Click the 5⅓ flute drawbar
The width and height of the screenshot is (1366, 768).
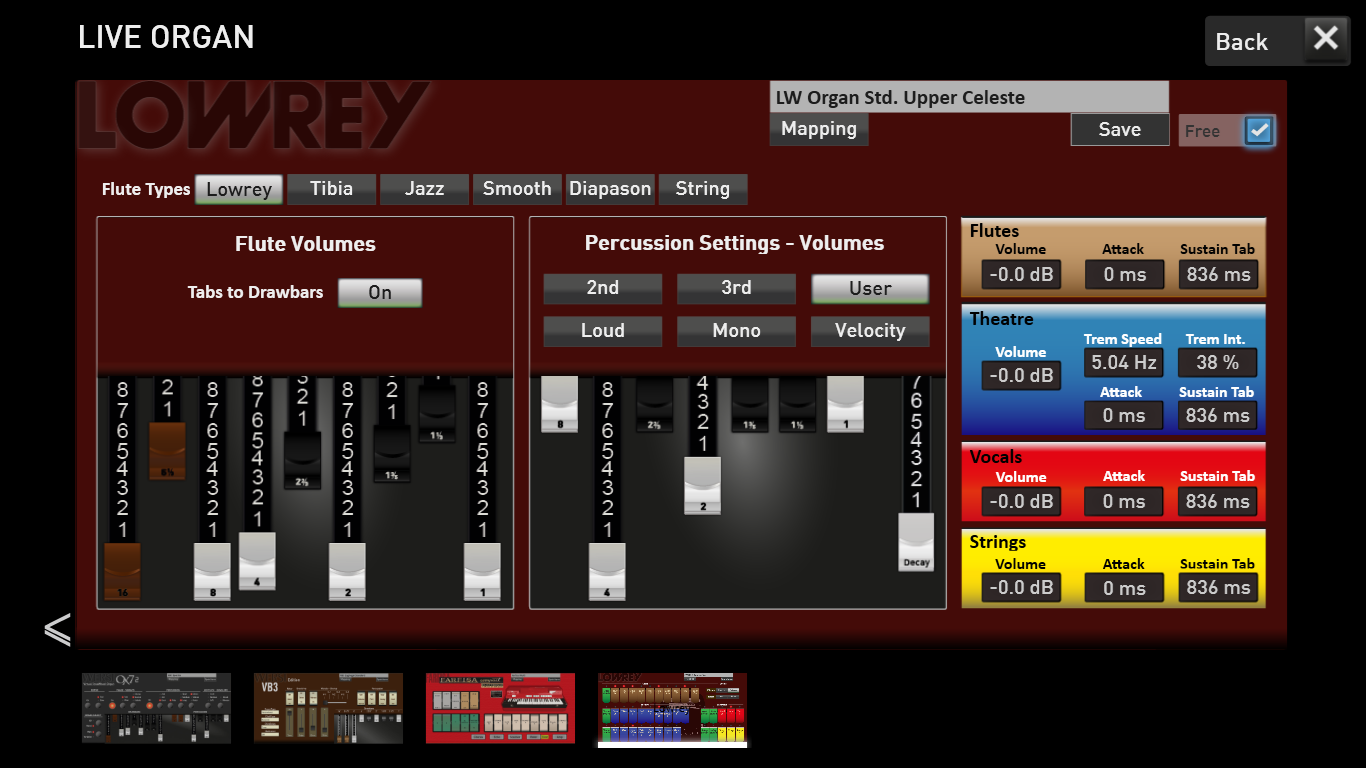(167, 451)
